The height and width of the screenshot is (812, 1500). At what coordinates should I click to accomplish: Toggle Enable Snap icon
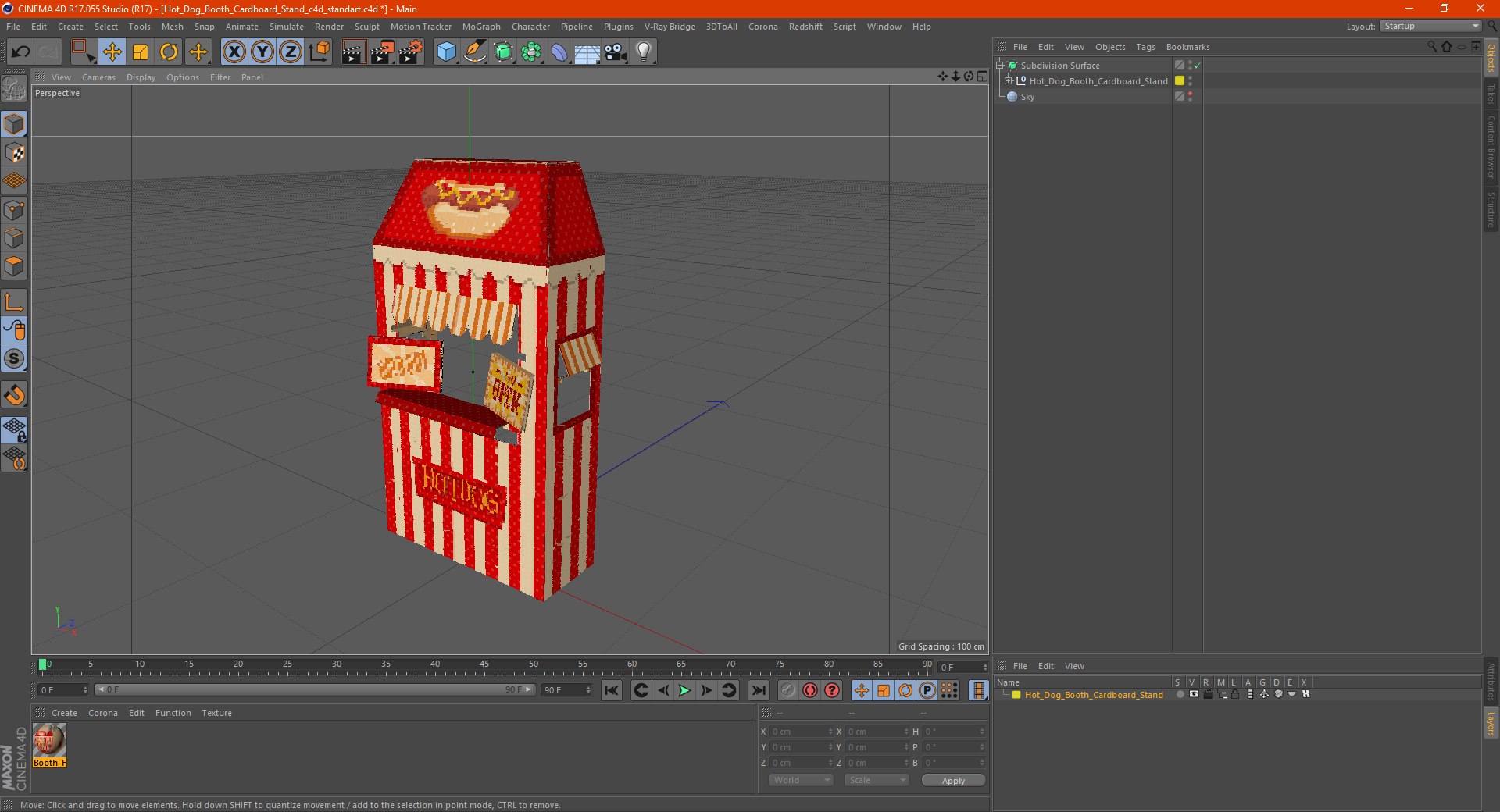coord(14,395)
